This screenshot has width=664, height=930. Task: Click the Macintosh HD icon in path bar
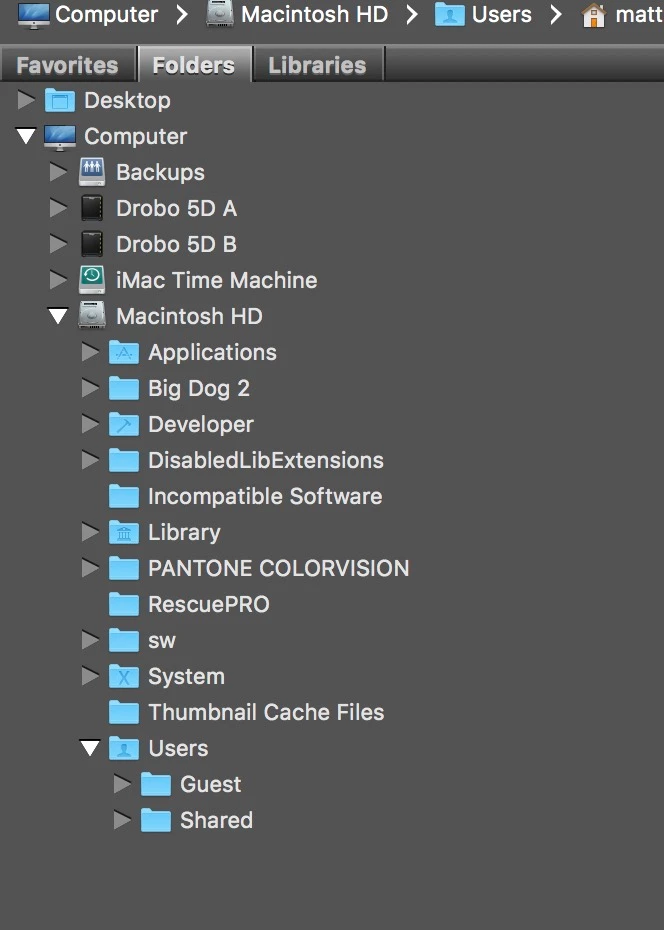click(x=219, y=14)
